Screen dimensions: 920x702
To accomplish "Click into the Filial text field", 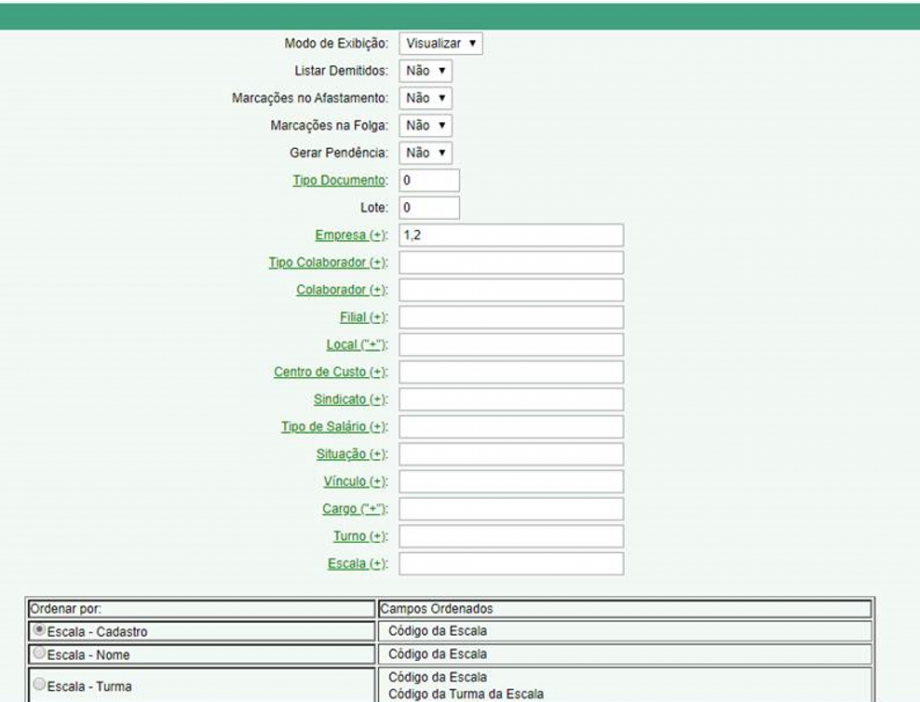I will 511,317.
